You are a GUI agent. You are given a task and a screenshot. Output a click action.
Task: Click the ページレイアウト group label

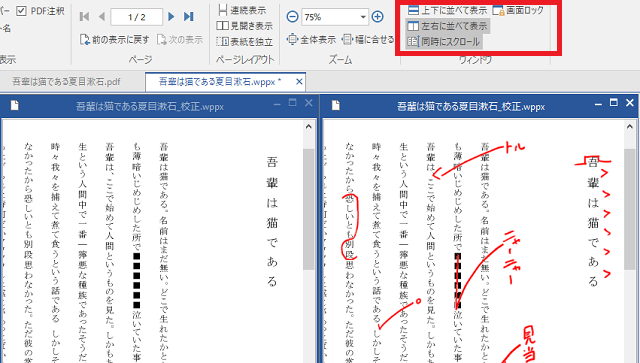coord(245,60)
